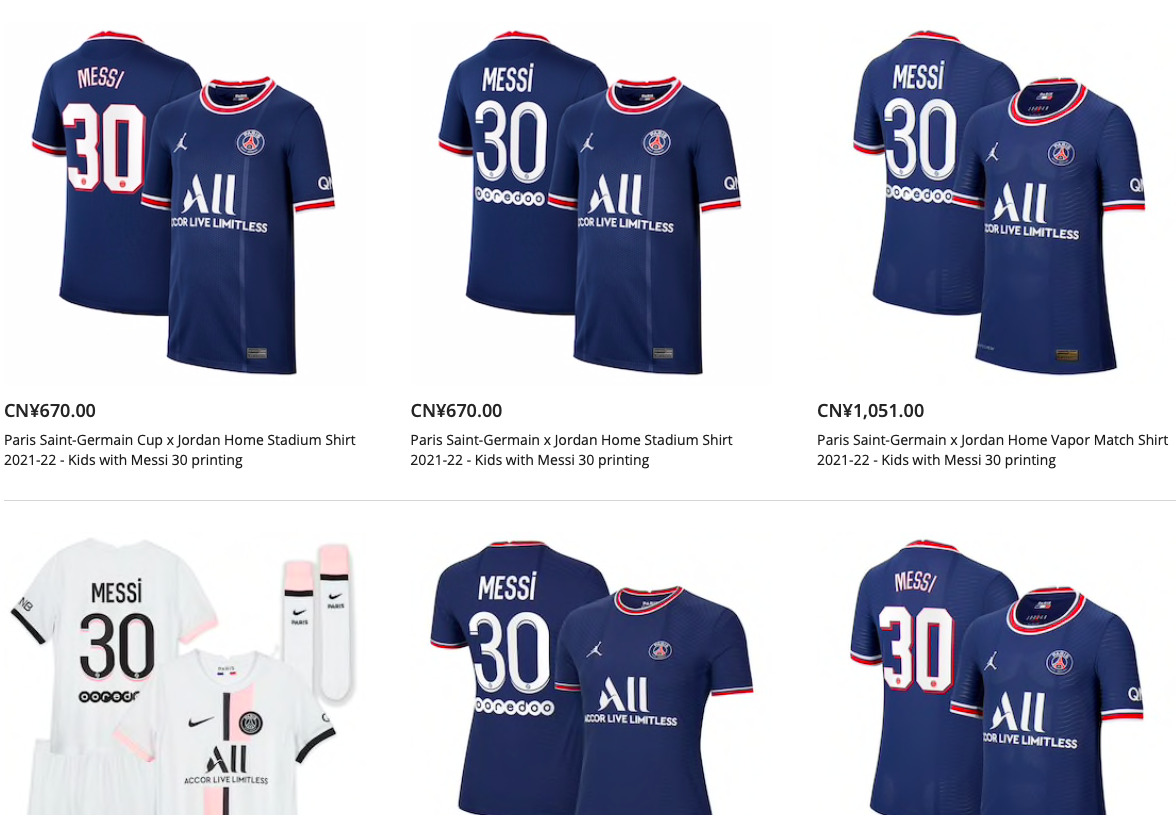Click the Jumpman logo on the women's home shirt

(595, 649)
